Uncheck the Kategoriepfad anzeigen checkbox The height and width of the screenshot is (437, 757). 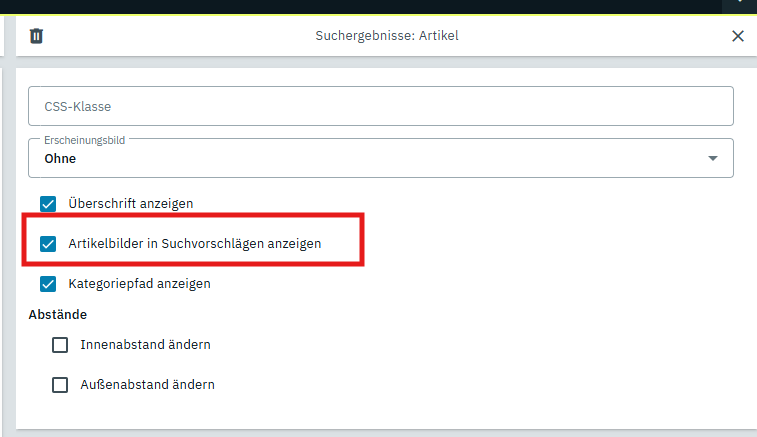pyautogui.click(x=48, y=284)
